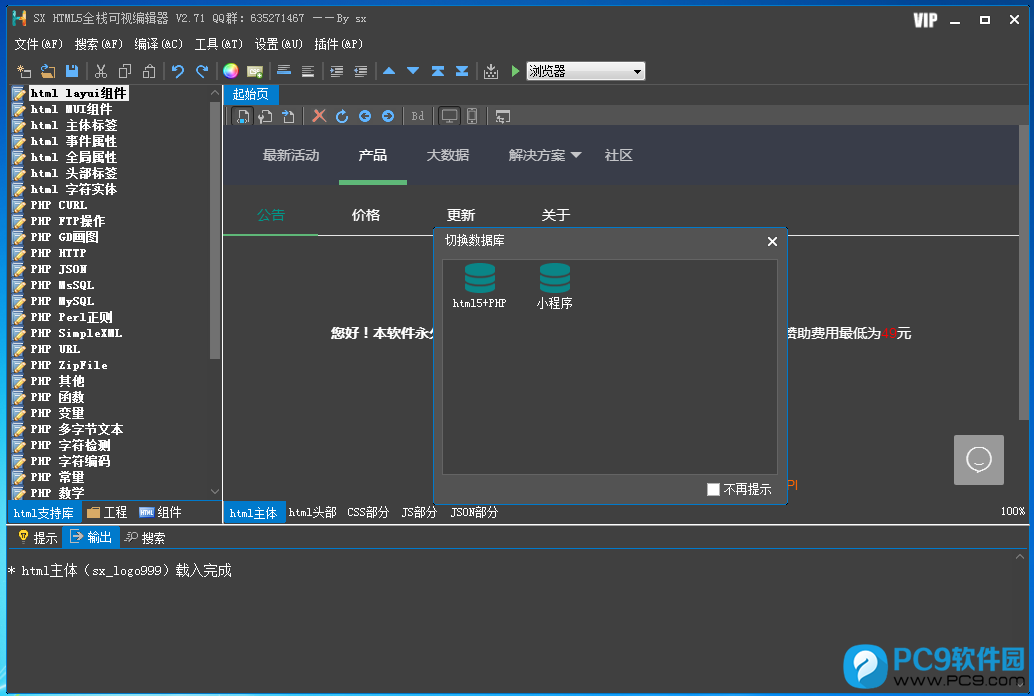The width and height of the screenshot is (1034, 696).
Task: Switch to desktop monitor preview
Action: (x=449, y=116)
